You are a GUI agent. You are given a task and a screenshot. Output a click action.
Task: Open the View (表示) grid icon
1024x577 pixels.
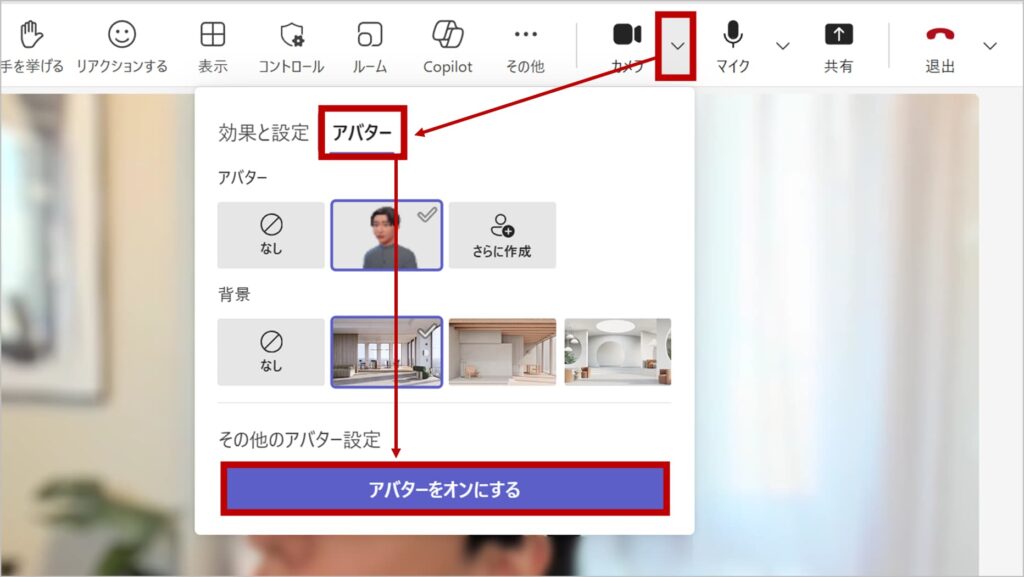(212, 36)
